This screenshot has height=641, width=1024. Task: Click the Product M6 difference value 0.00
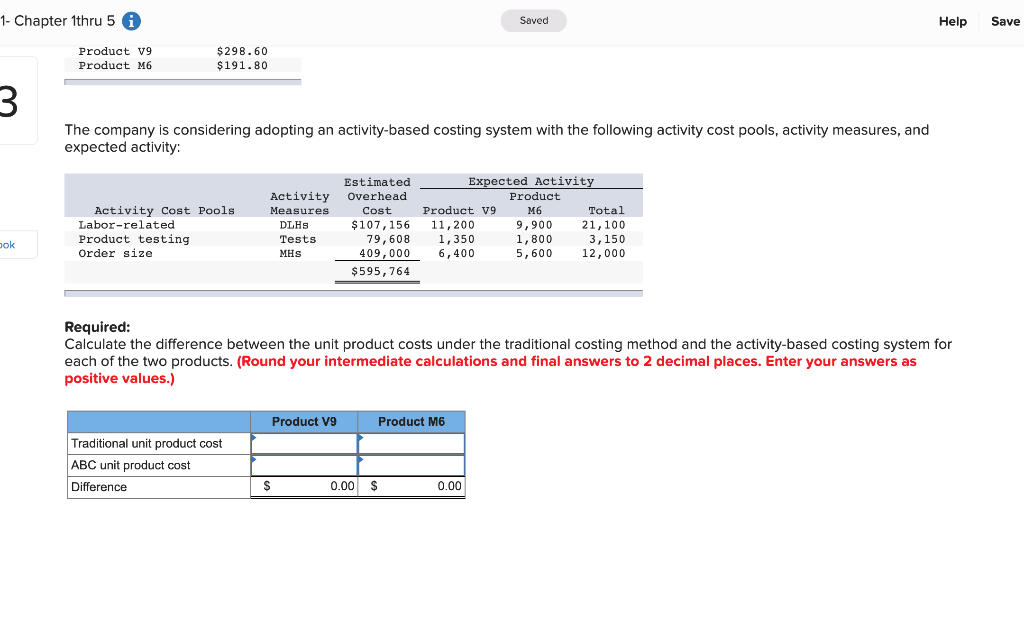(449, 486)
